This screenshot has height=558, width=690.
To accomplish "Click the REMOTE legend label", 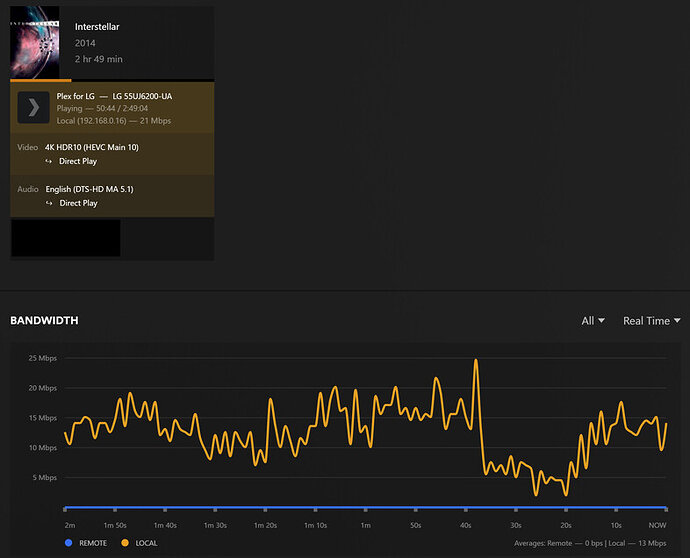I will pos(93,543).
